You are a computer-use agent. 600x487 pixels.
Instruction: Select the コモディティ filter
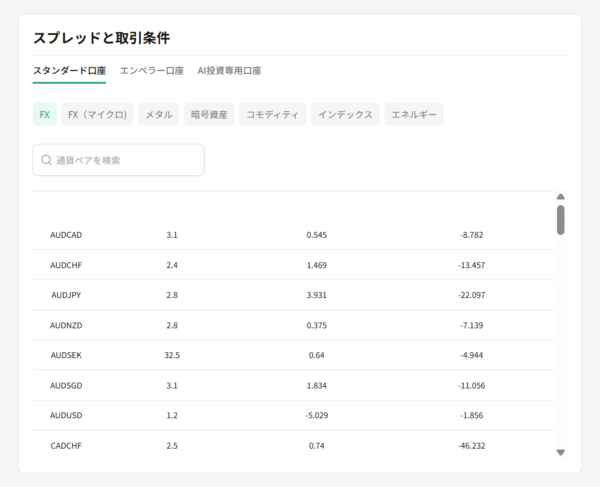point(272,115)
